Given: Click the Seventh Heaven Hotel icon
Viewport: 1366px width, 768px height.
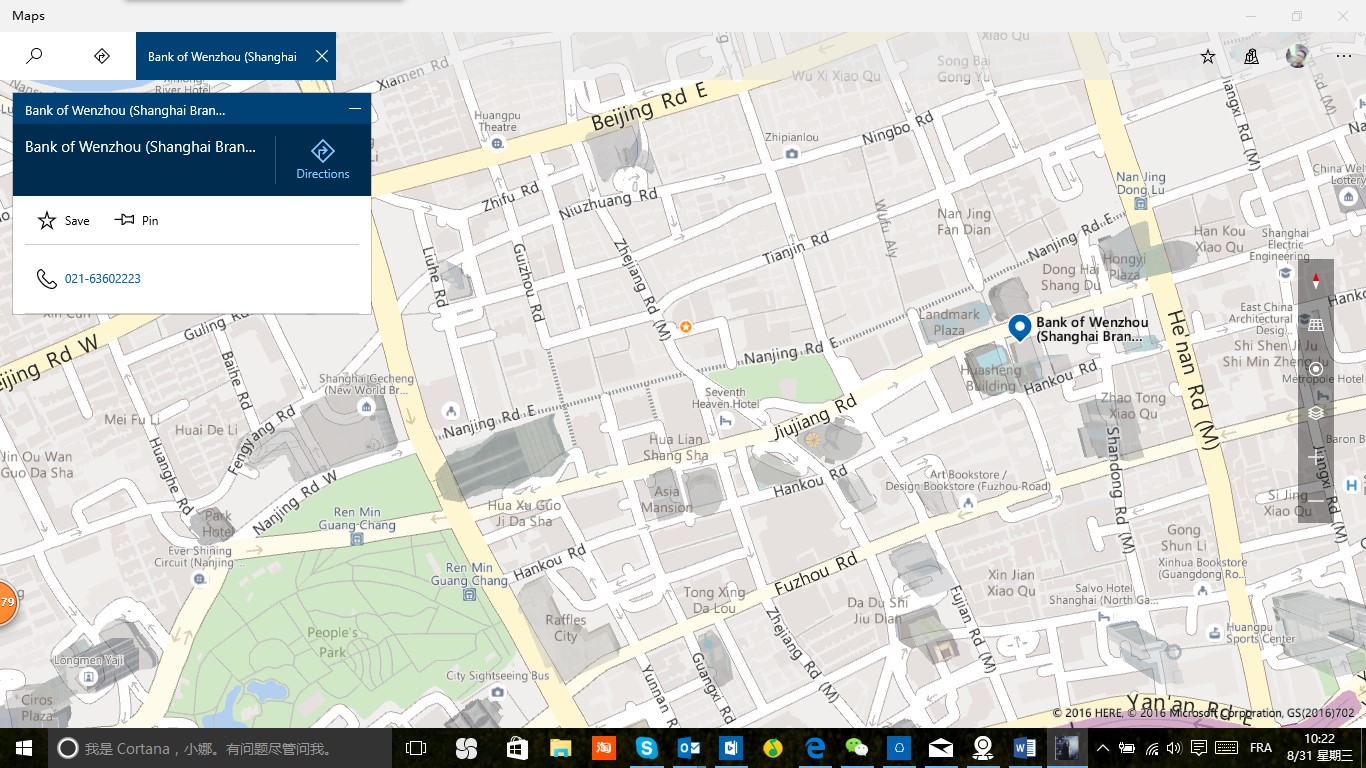Looking at the screenshot, I should [x=727, y=422].
